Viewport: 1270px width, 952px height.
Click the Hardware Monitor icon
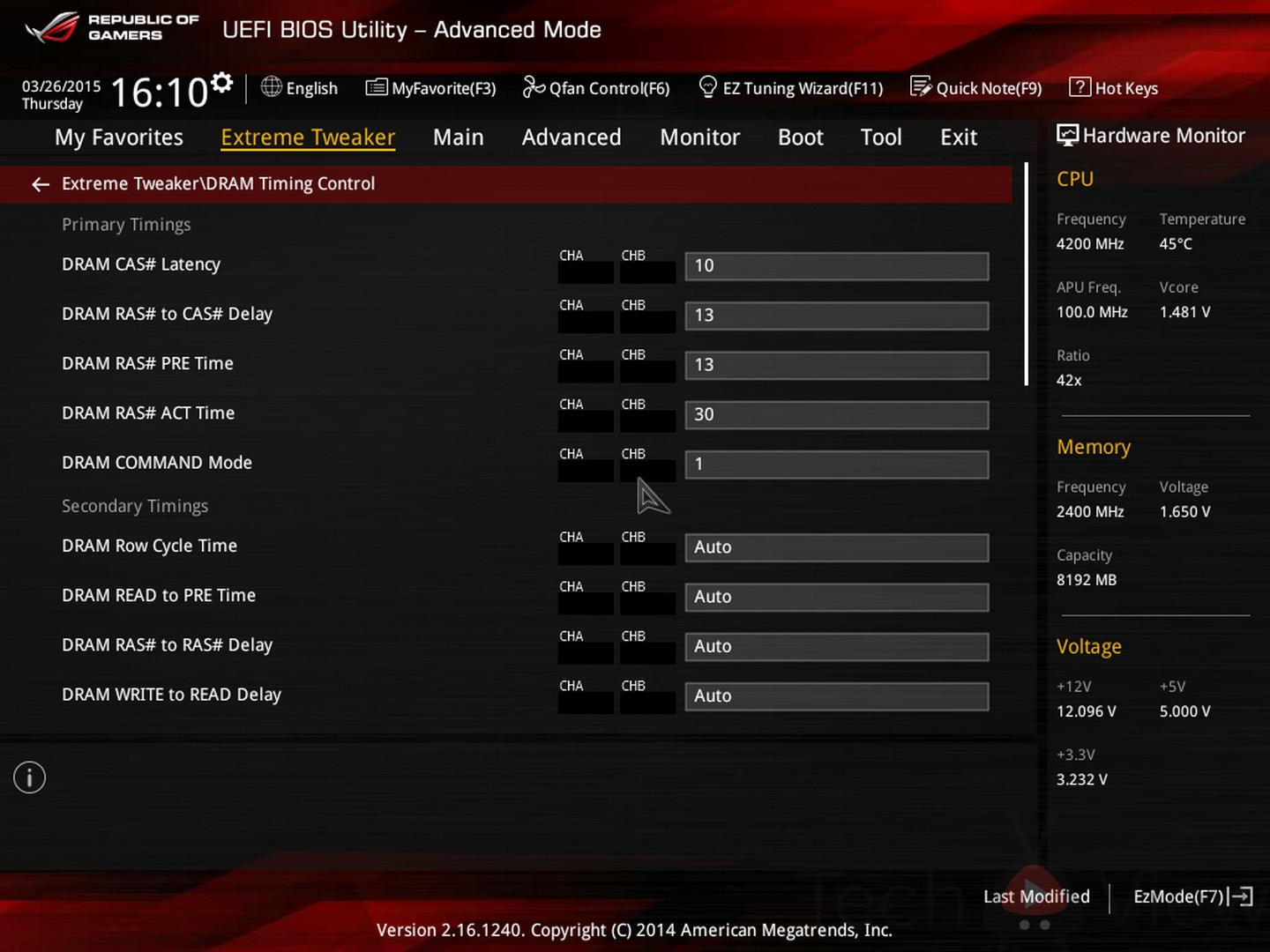point(1067,135)
